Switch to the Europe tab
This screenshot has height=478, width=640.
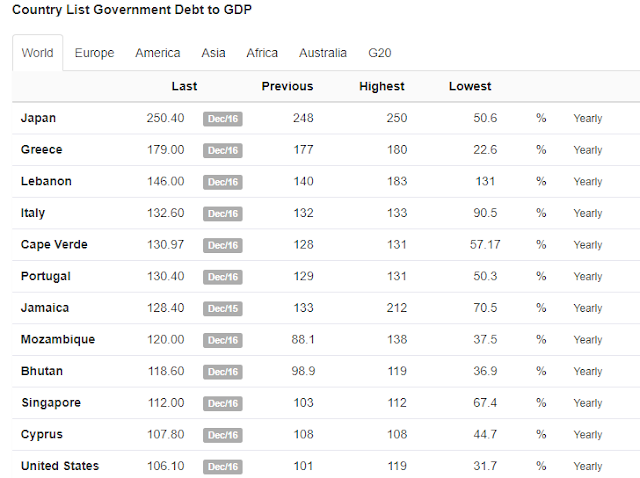tap(94, 53)
